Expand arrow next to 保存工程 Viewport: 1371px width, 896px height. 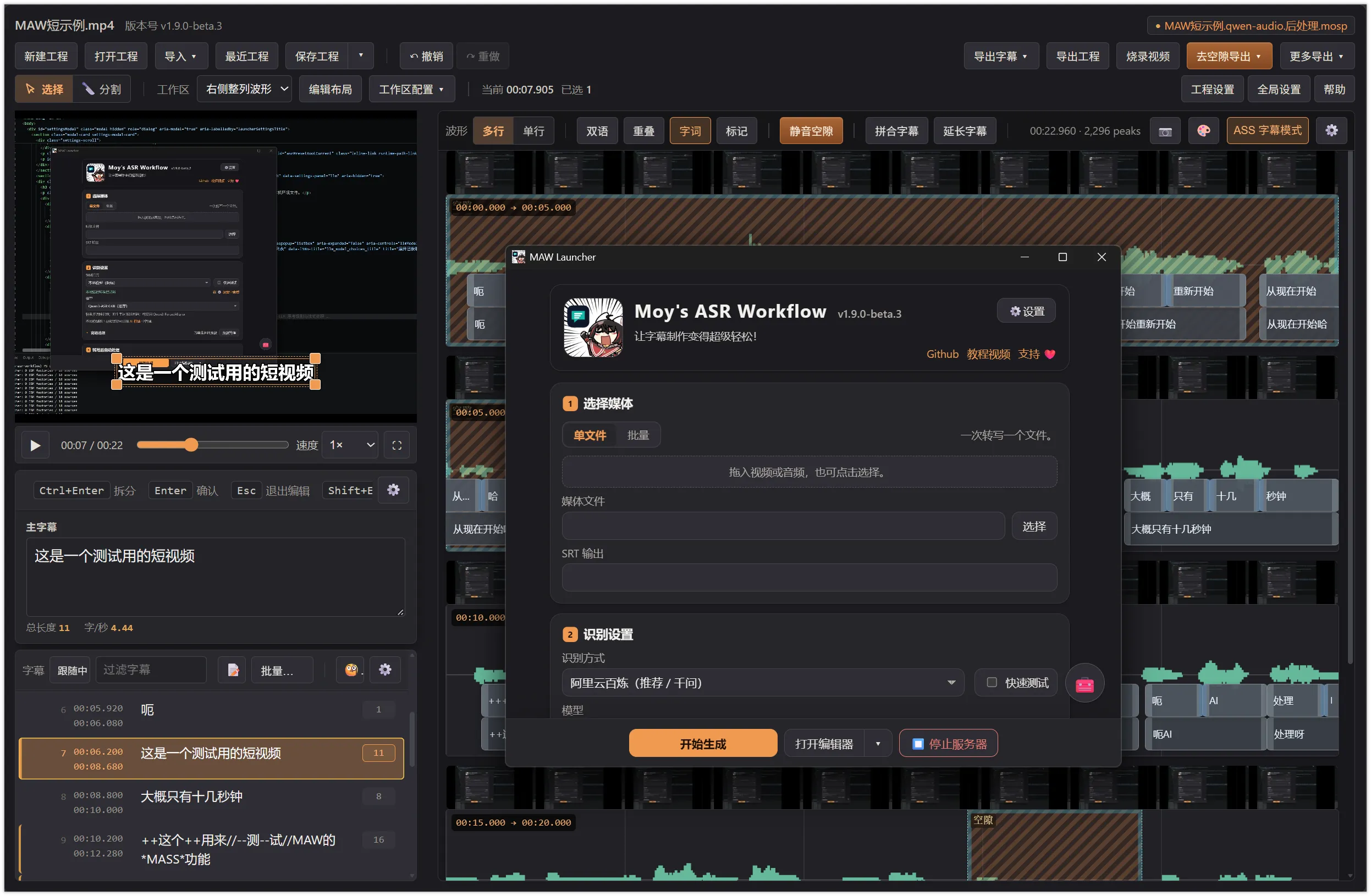coord(361,56)
